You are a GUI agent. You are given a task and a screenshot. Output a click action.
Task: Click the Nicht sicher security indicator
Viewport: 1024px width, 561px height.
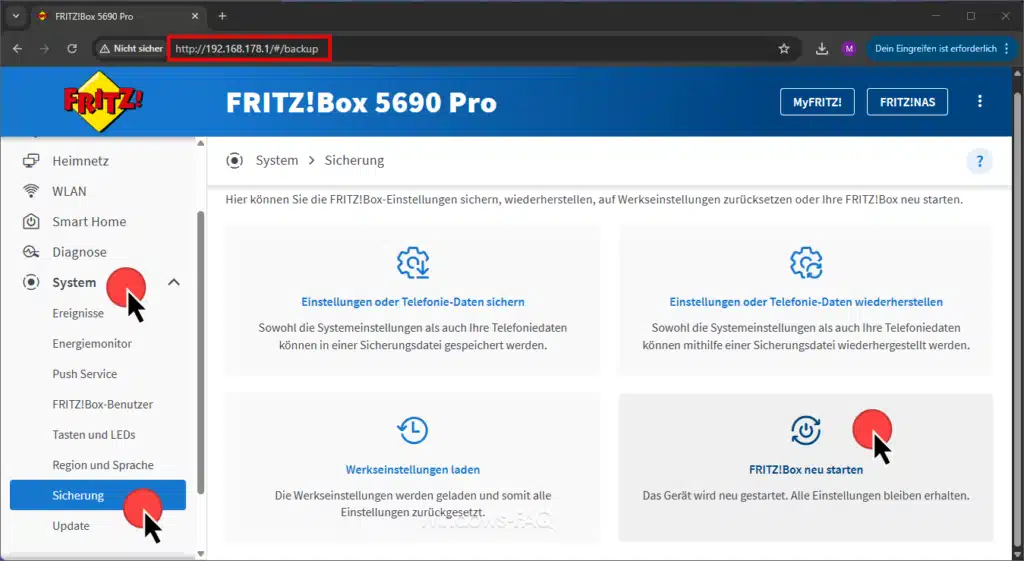[131, 48]
